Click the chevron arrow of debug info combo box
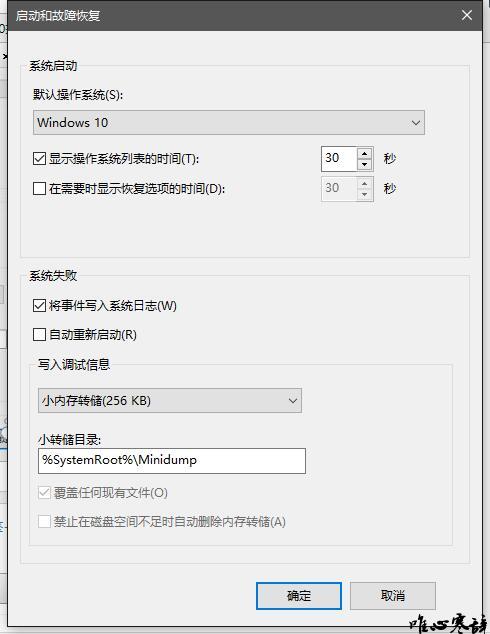Screen dimensions: 490x634 [x=293, y=401]
